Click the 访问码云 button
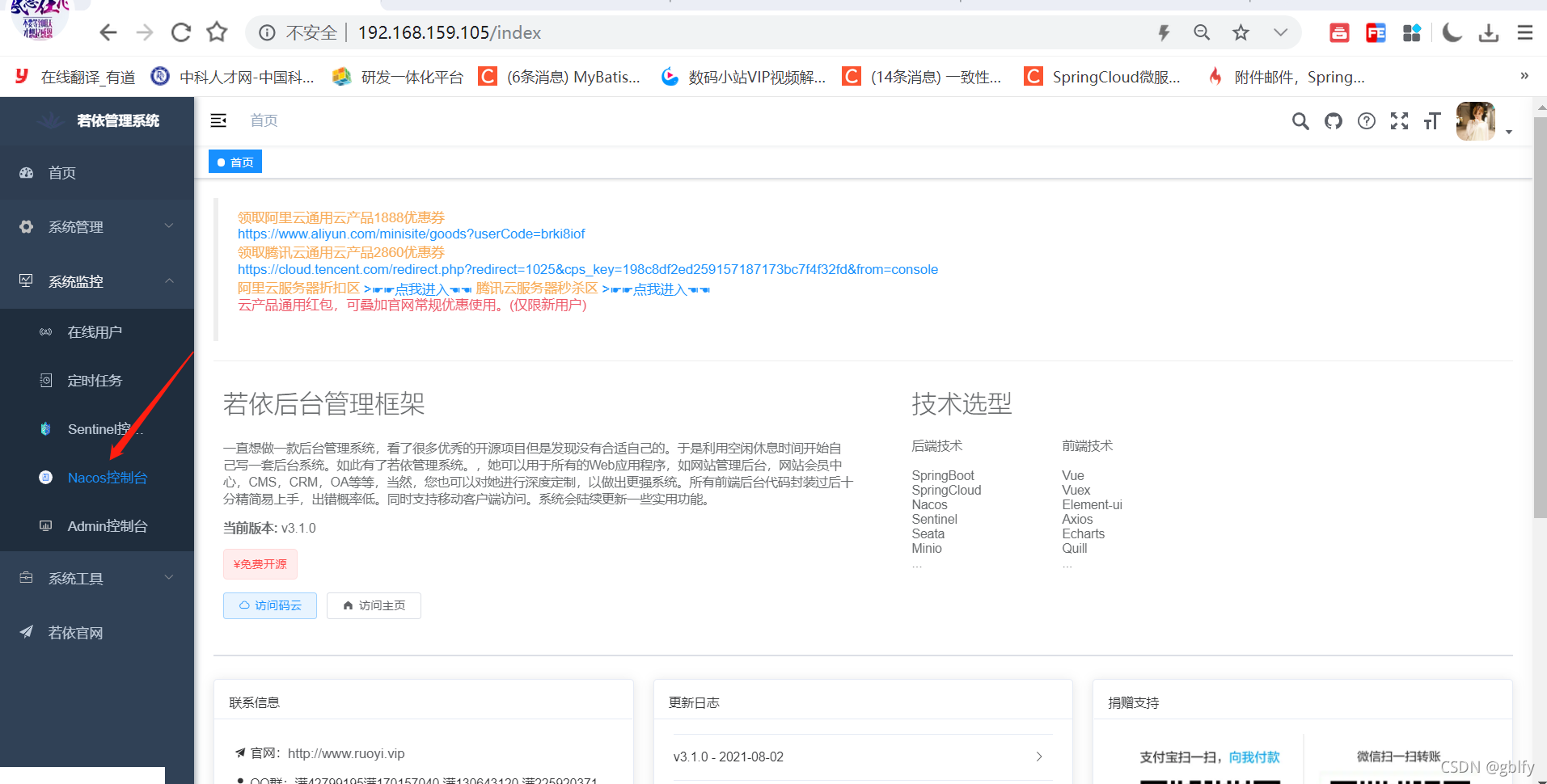This screenshot has width=1547, height=784. 269,605
